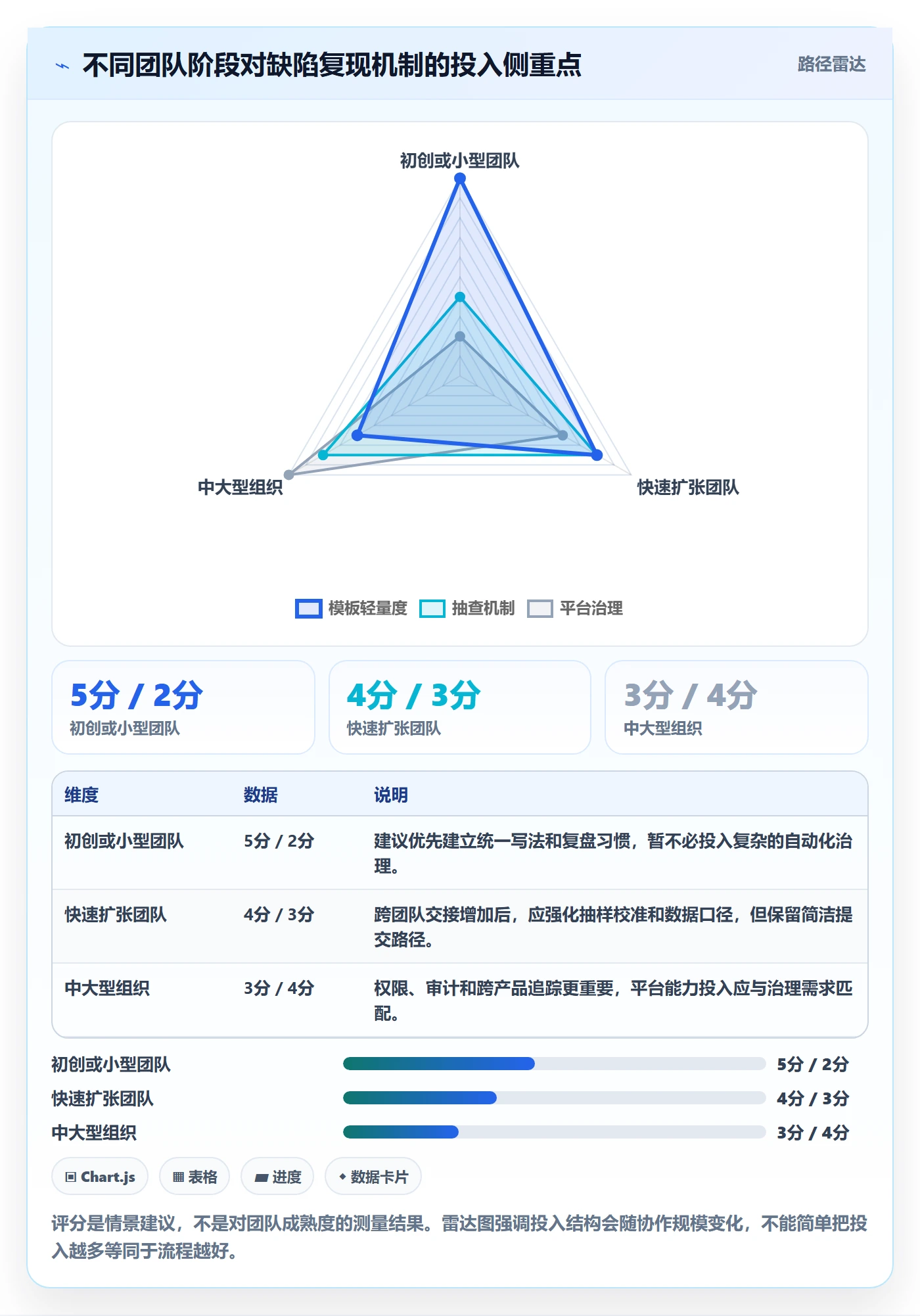
Task: Click table value 4分 / 3分
Action: [x=279, y=914]
